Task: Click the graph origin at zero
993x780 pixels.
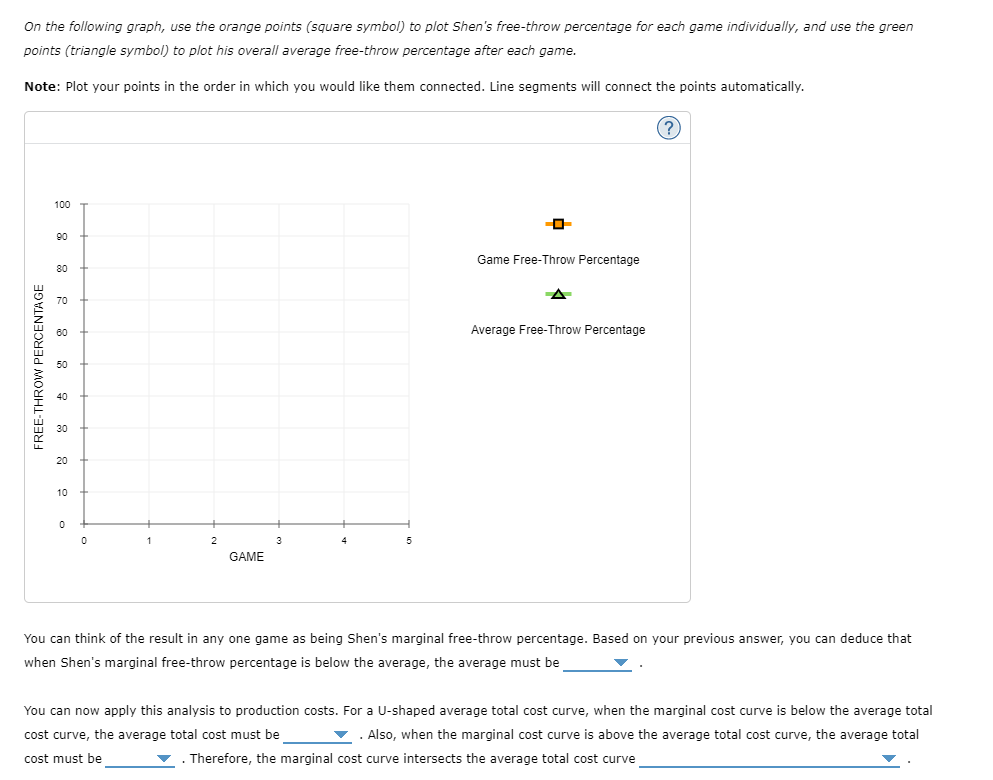Action: (x=84, y=523)
